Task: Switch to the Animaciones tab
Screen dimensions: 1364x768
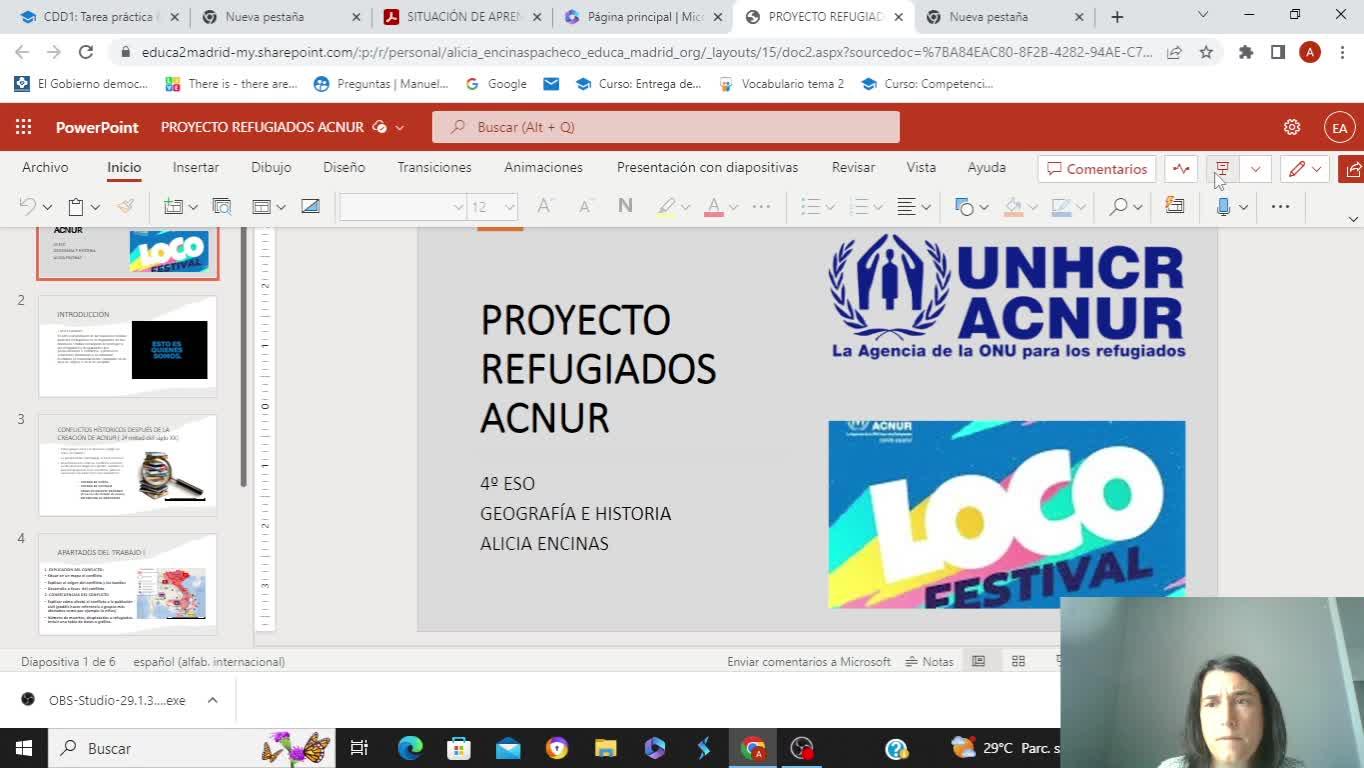Action: click(x=543, y=167)
